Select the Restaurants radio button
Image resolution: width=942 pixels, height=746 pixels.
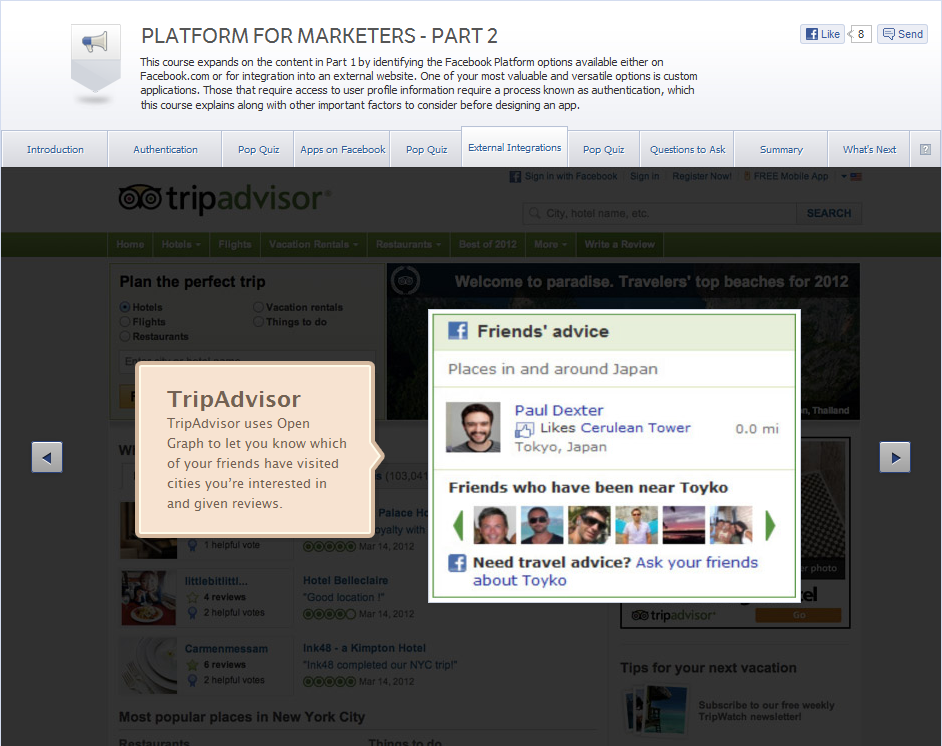point(125,336)
